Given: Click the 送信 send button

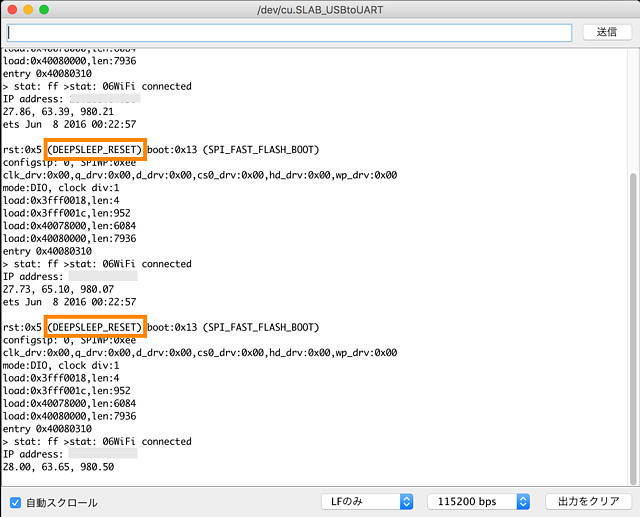Looking at the screenshot, I should click(607, 32).
